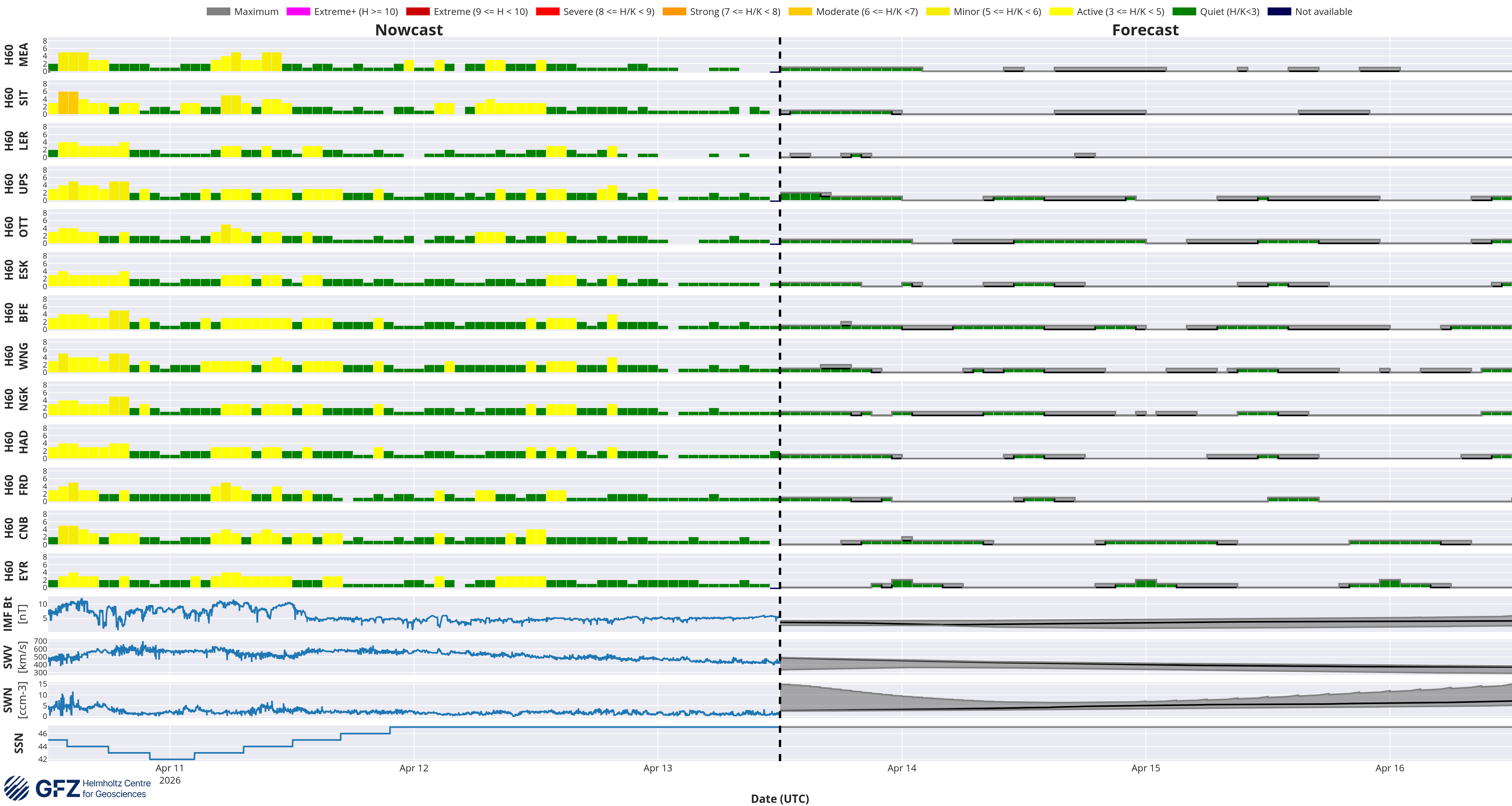Toggle the Strong legend entry
This screenshot has width=1512, height=806.
coord(721,12)
